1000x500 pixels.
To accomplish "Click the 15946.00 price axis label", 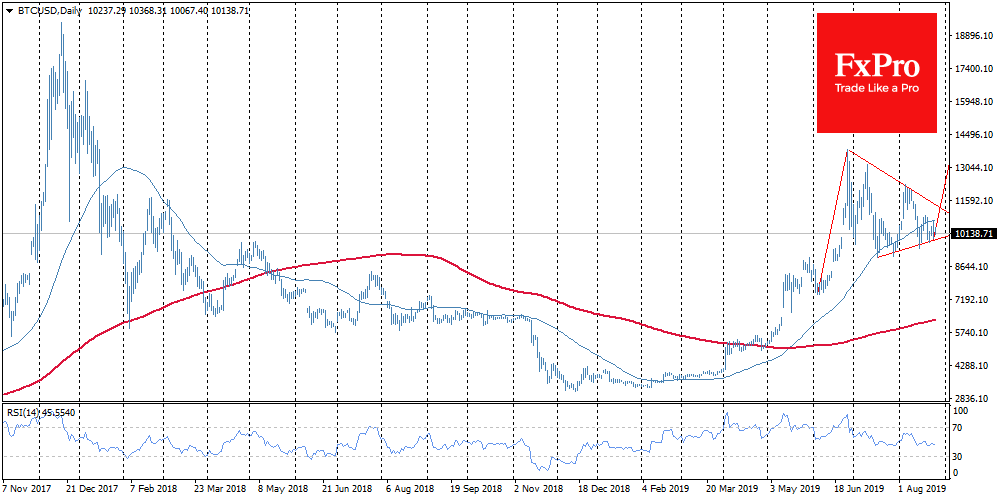I will coord(972,102).
